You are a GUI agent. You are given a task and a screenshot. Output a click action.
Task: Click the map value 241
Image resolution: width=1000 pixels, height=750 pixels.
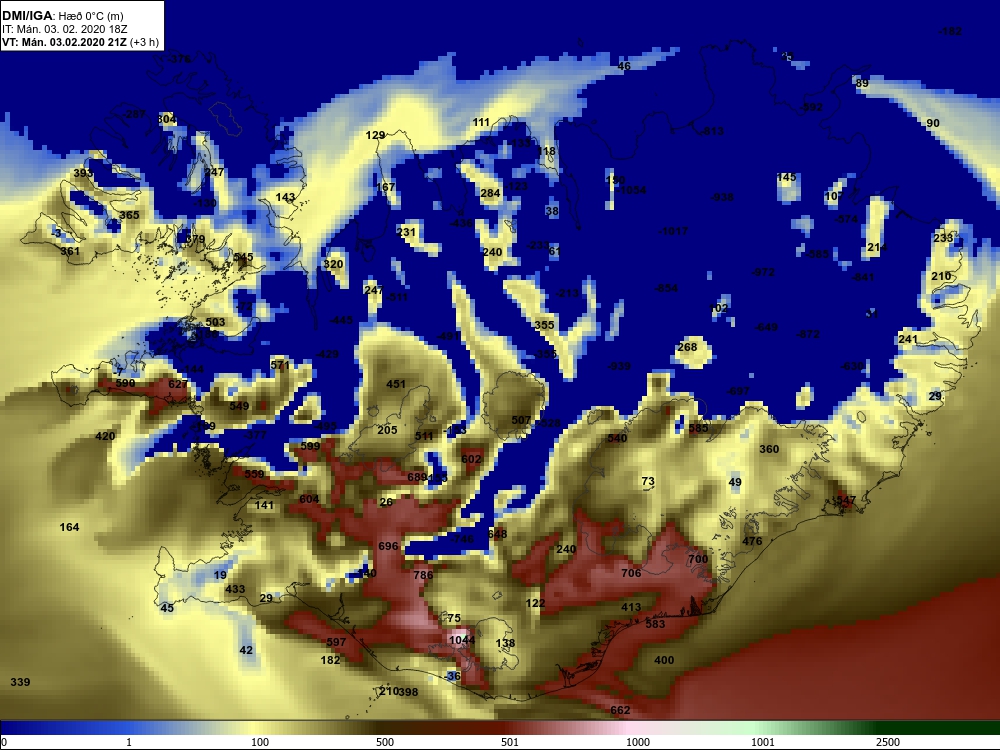point(908,339)
